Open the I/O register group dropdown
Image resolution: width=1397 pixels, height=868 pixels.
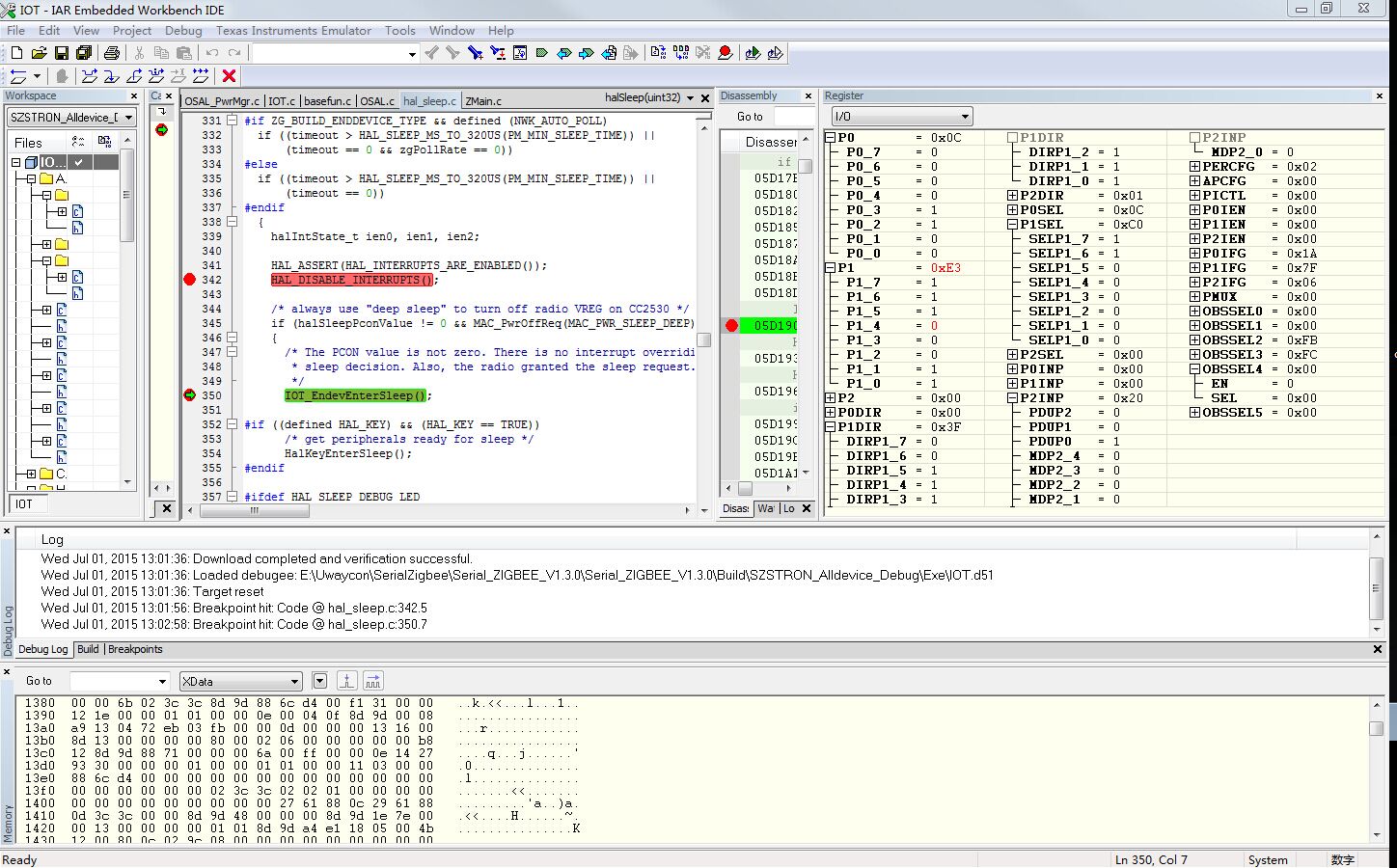click(x=901, y=117)
